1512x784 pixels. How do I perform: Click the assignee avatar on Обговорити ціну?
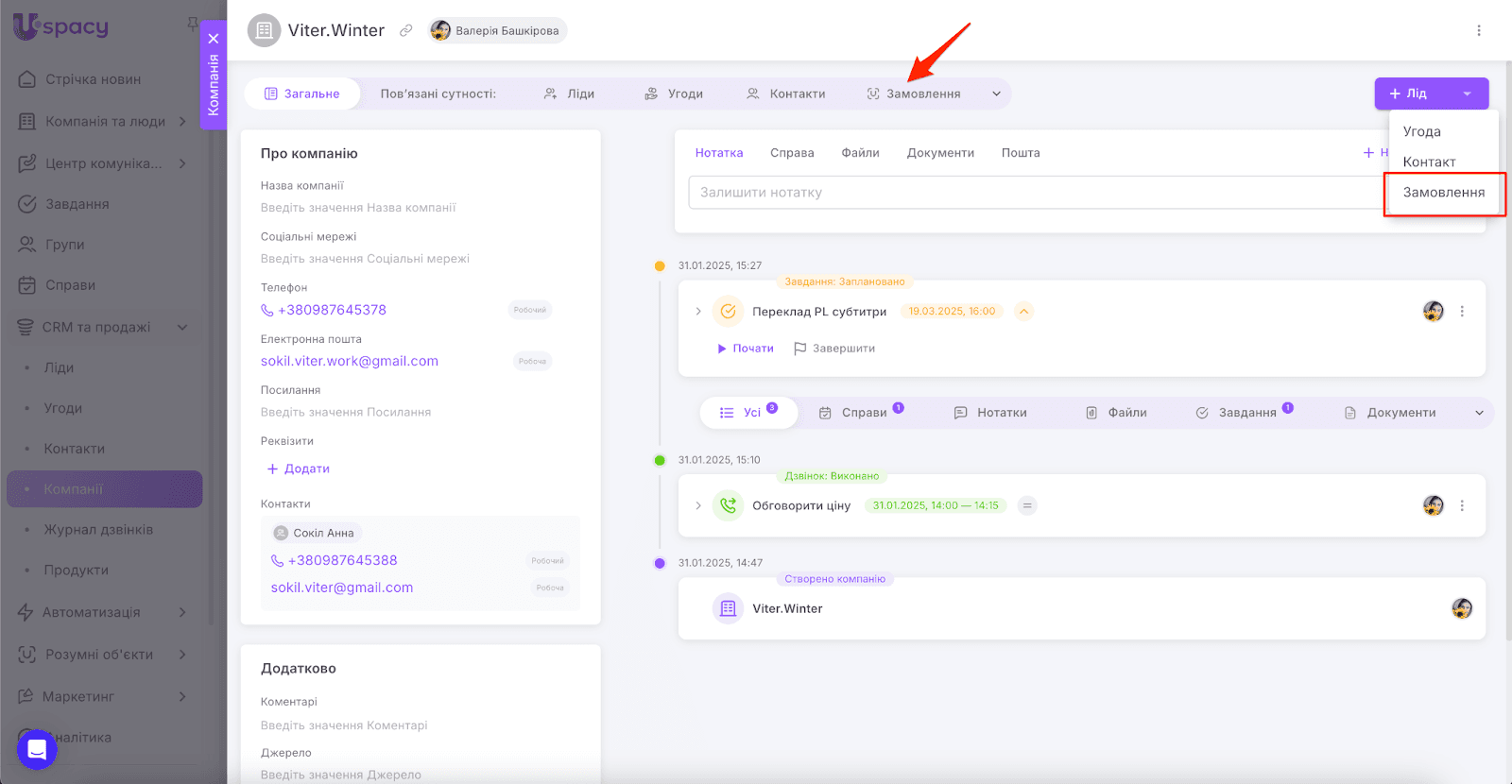(1434, 505)
